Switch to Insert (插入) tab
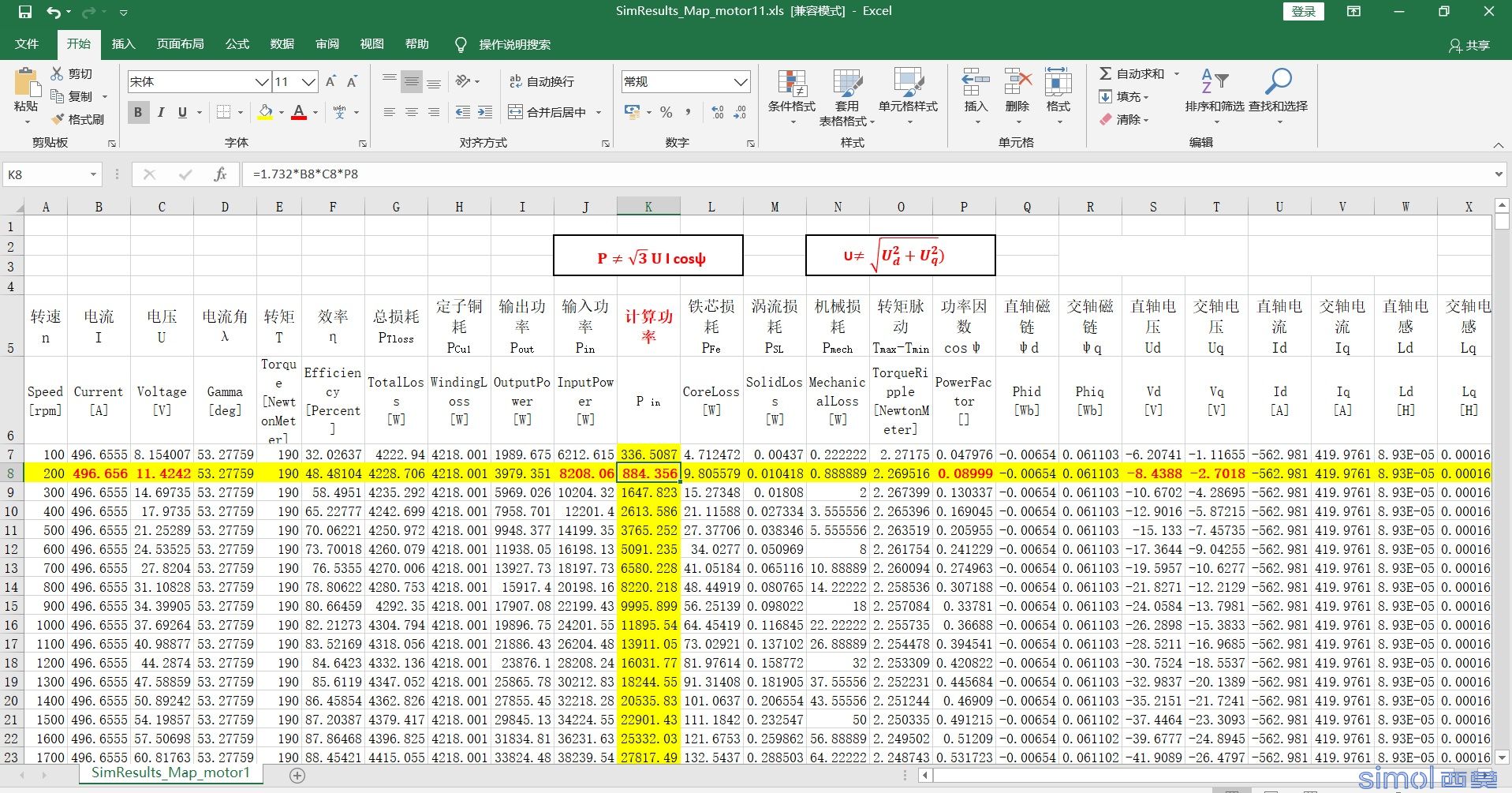 coord(124,44)
